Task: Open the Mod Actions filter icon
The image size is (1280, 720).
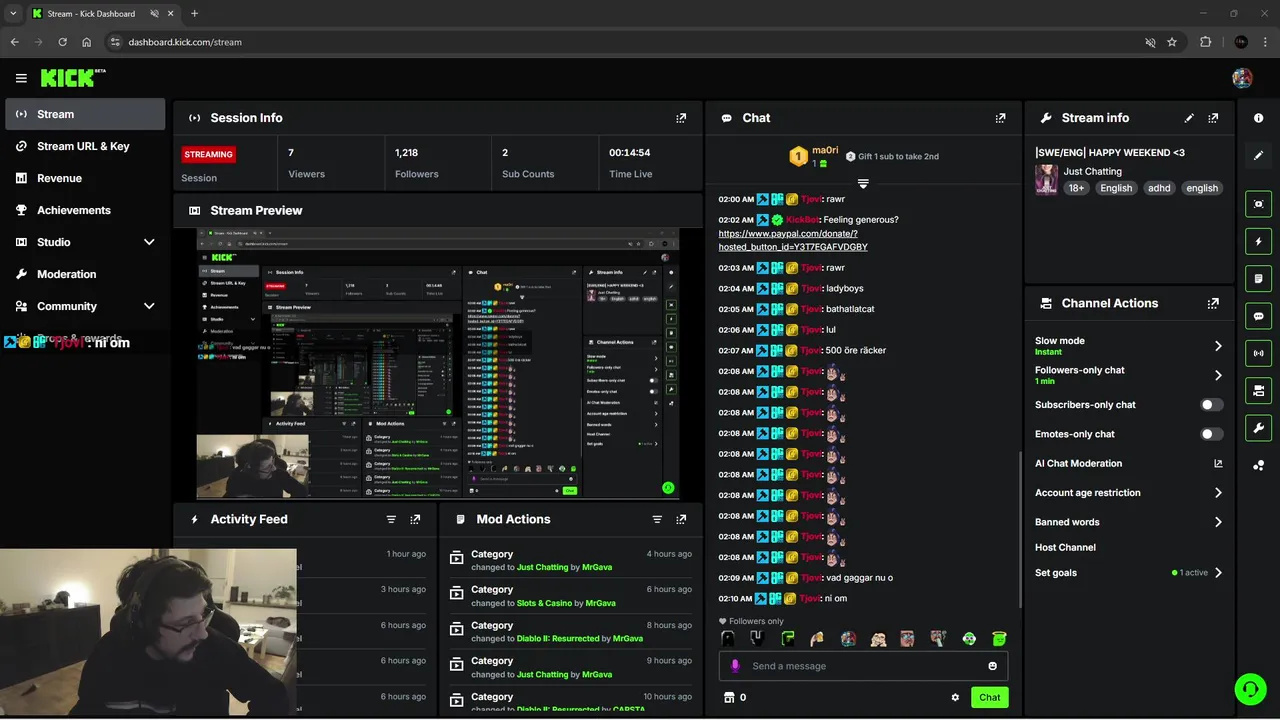Action: [657, 519]
